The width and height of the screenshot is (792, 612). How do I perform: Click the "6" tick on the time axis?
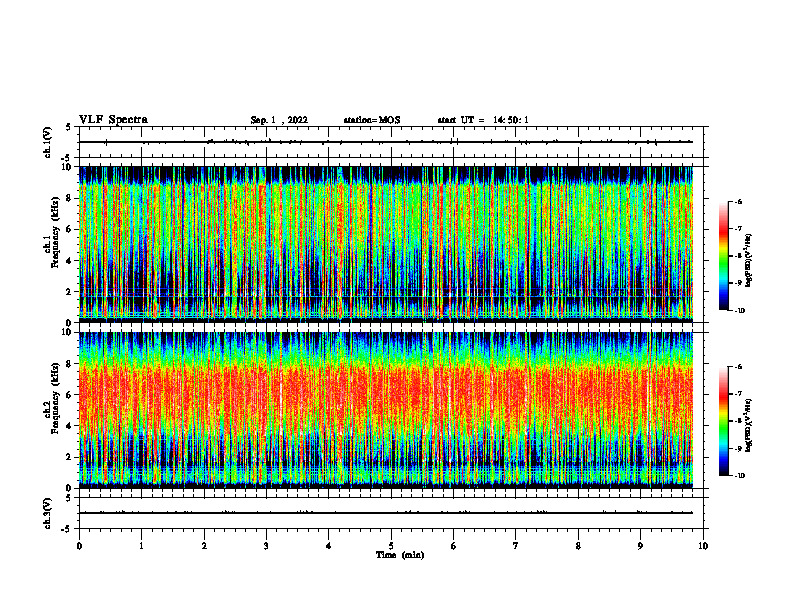coord(454,546)
